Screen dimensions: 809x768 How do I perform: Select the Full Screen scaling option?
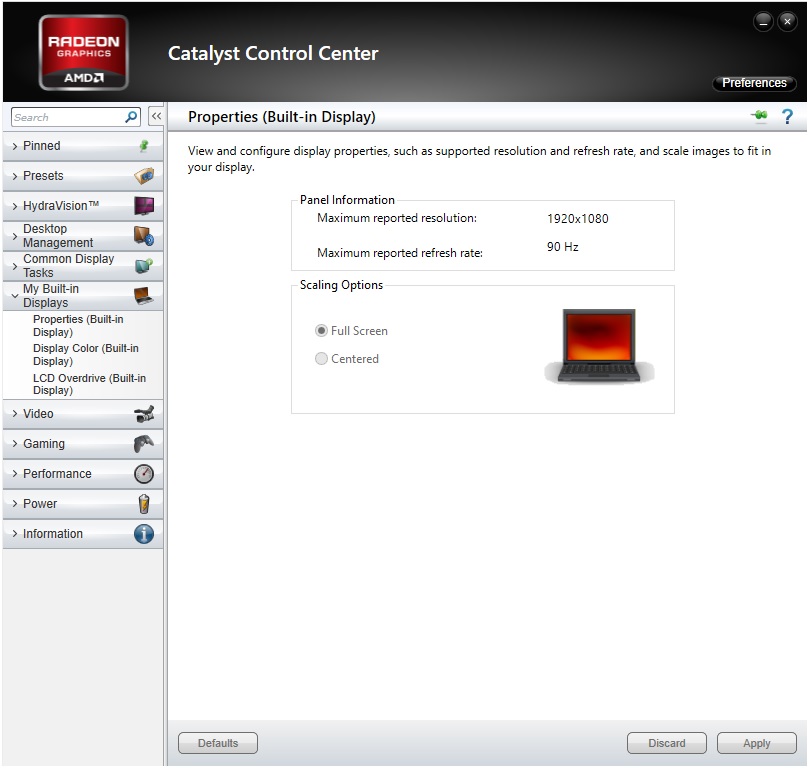pos(351,331)
